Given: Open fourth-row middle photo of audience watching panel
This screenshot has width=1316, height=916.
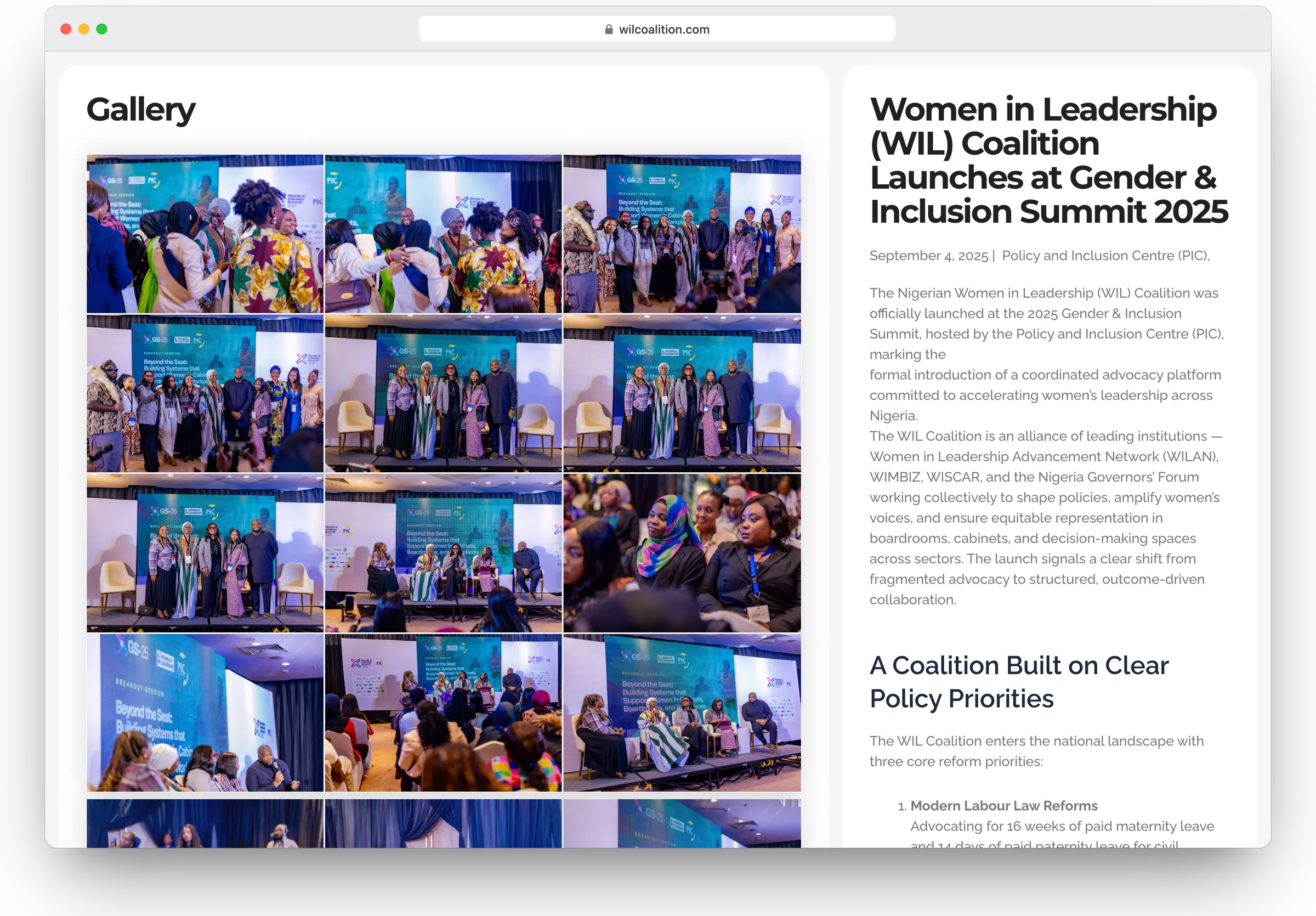Looking at the screenshot, I should click(444, 713).
